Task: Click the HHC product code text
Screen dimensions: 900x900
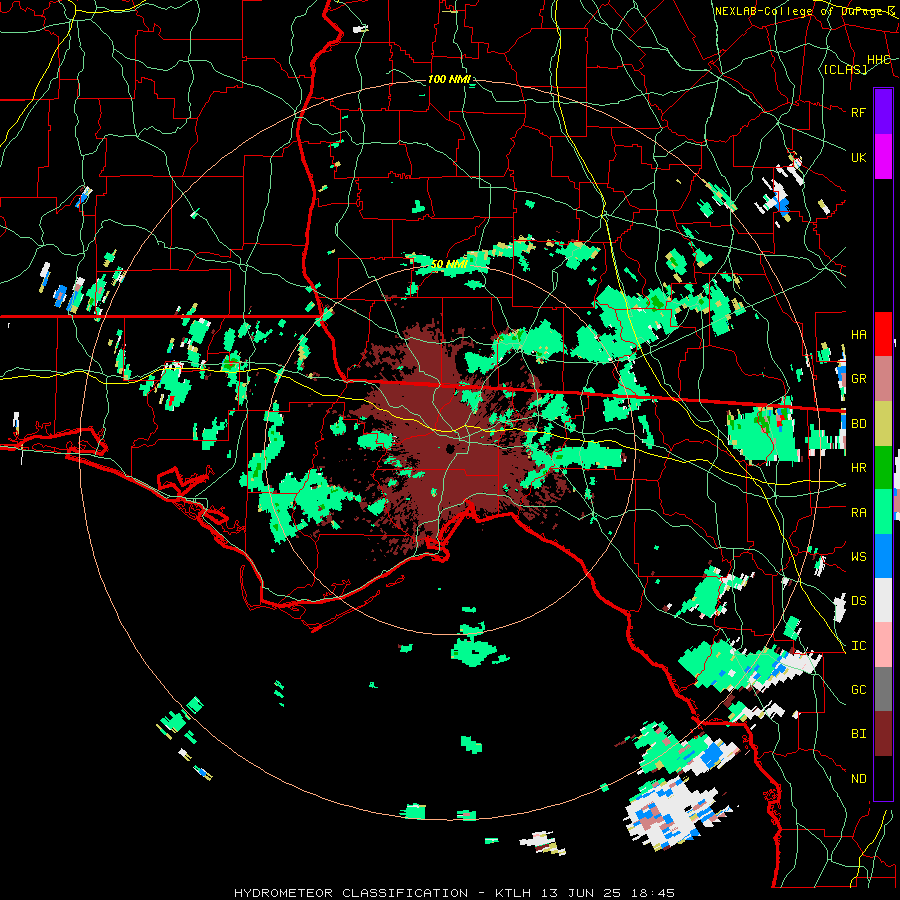Action: point(879,60)
